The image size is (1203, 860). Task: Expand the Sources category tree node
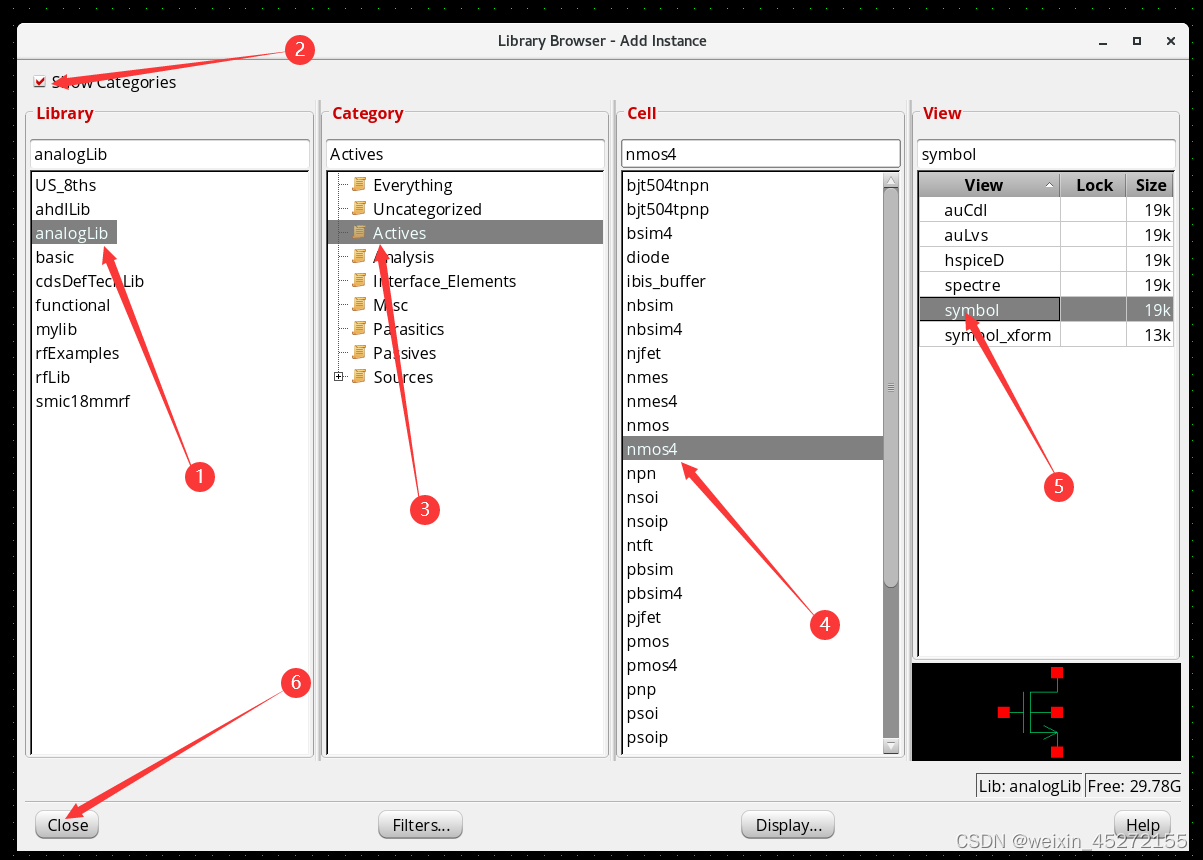pyautogui.click(x=339, y=377)
